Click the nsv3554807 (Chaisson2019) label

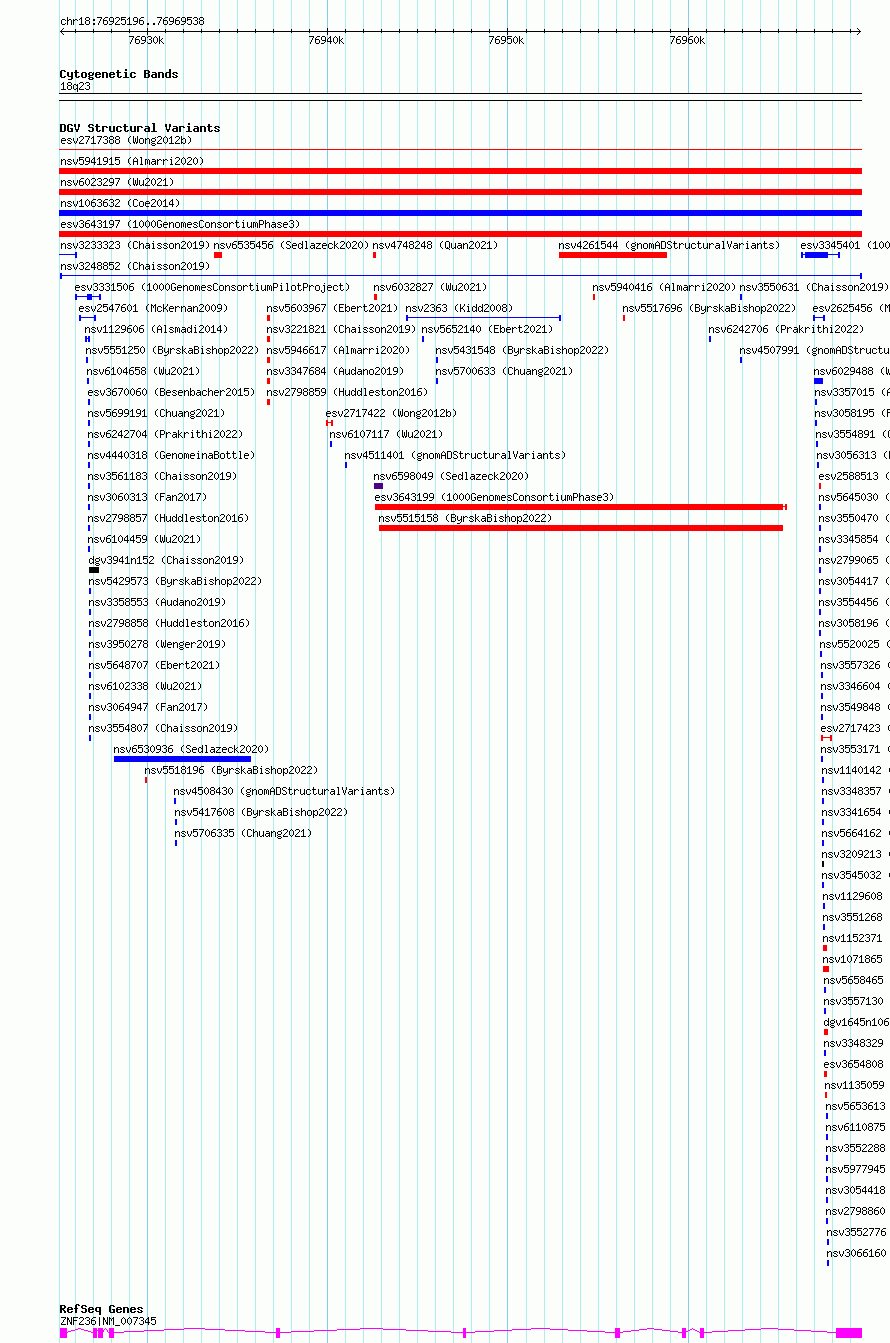coord(163,728)
